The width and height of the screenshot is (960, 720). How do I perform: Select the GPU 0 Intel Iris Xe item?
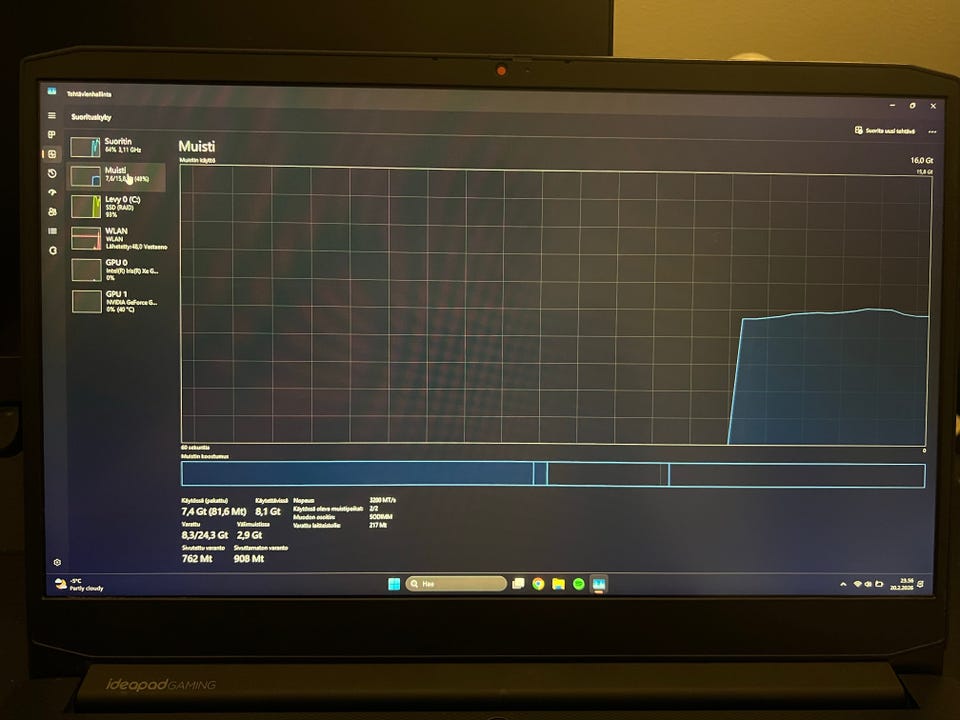[116, 270]
